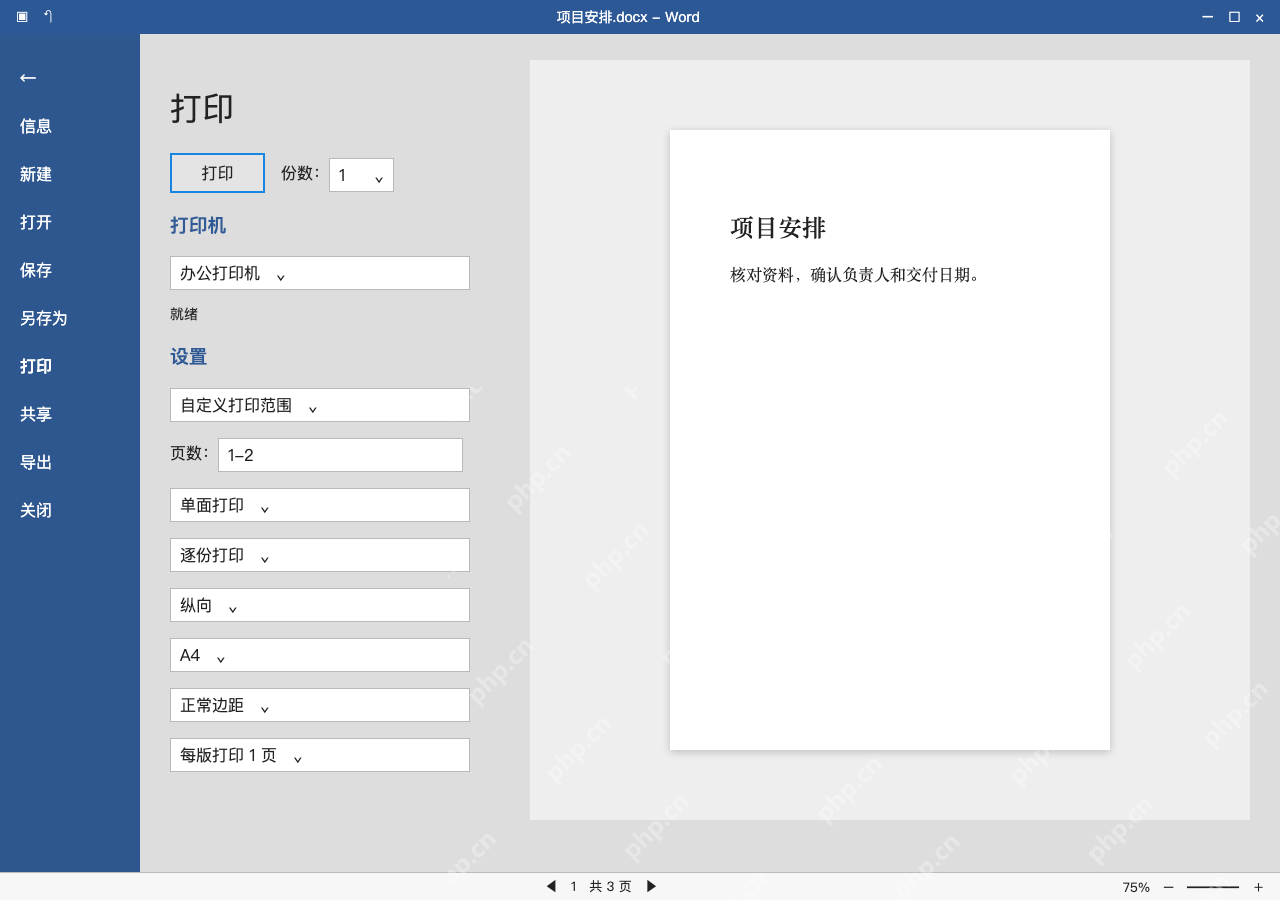This screenshot has width=1280, height=900.
Task: Open the 办公打印机 printer dropdown
Action: (x=320, y=273)
